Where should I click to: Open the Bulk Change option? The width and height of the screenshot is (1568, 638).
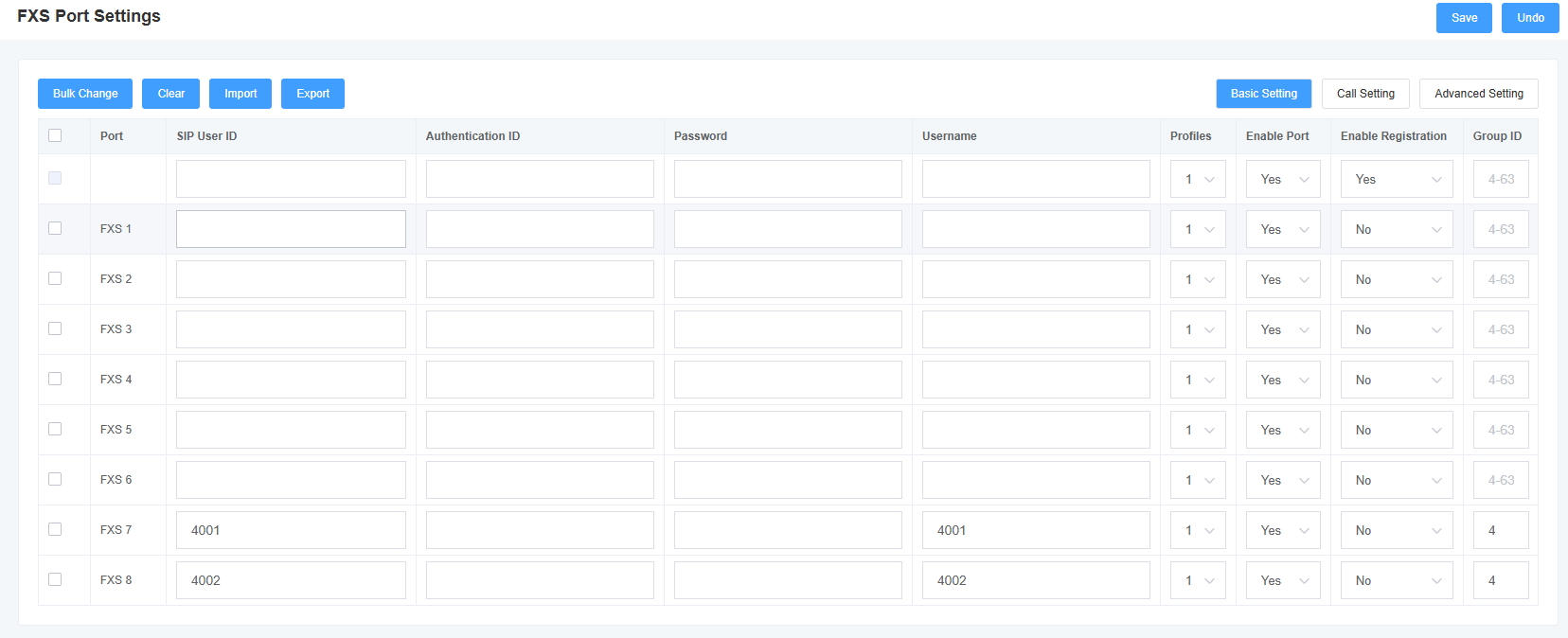pyautogui.click(x=85, y=94)
